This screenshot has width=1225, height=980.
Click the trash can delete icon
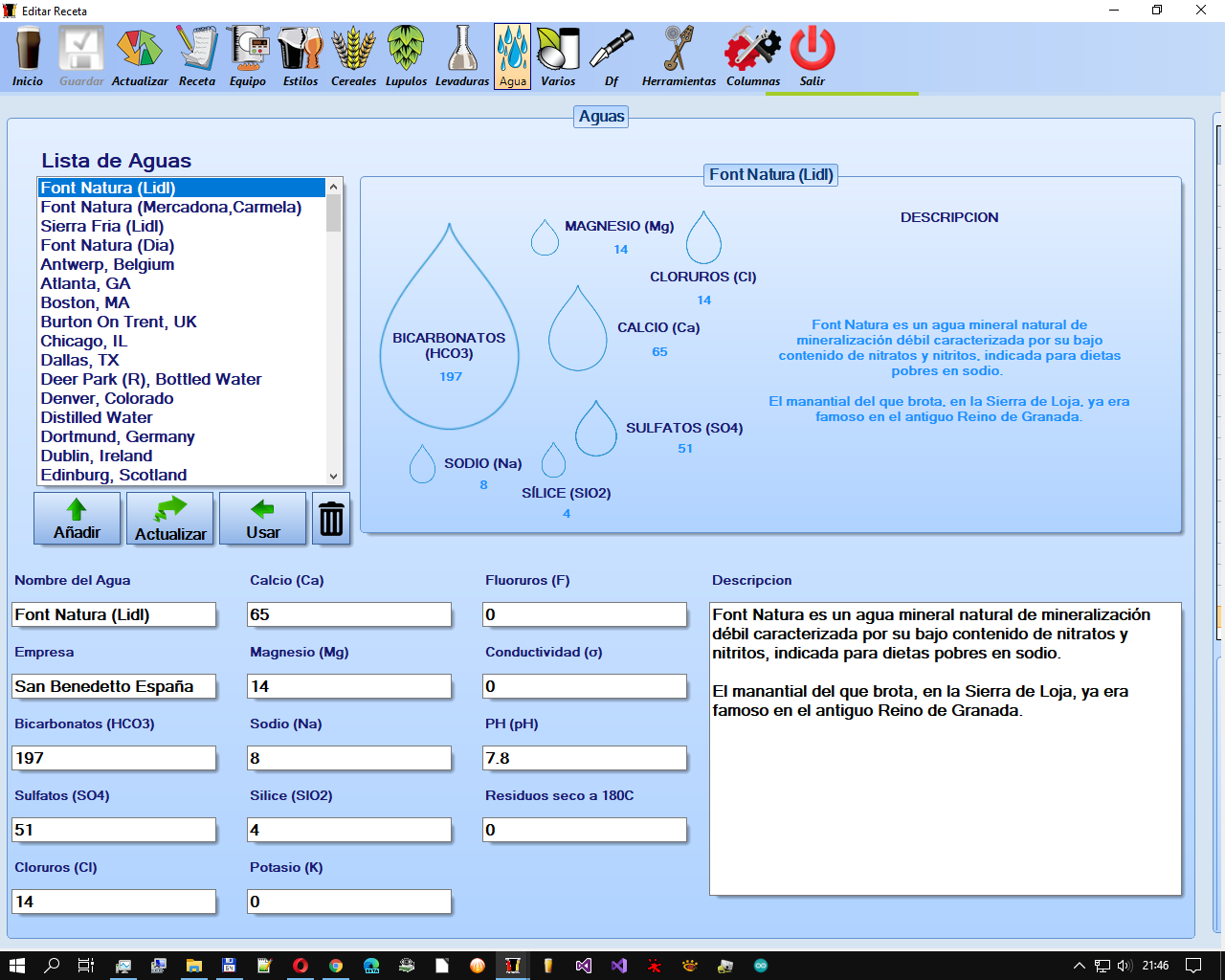pos(331,519)
